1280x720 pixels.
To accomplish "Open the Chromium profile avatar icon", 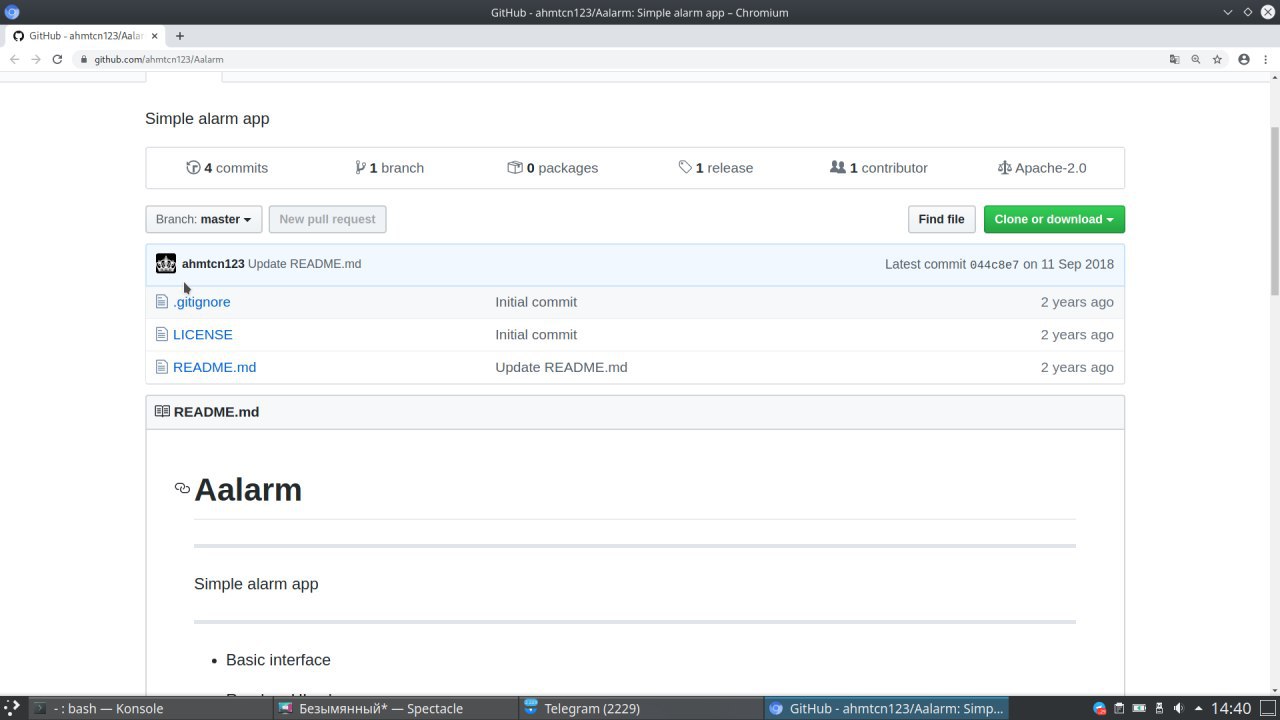I will pyautogui.click(x=1244, y=59).
